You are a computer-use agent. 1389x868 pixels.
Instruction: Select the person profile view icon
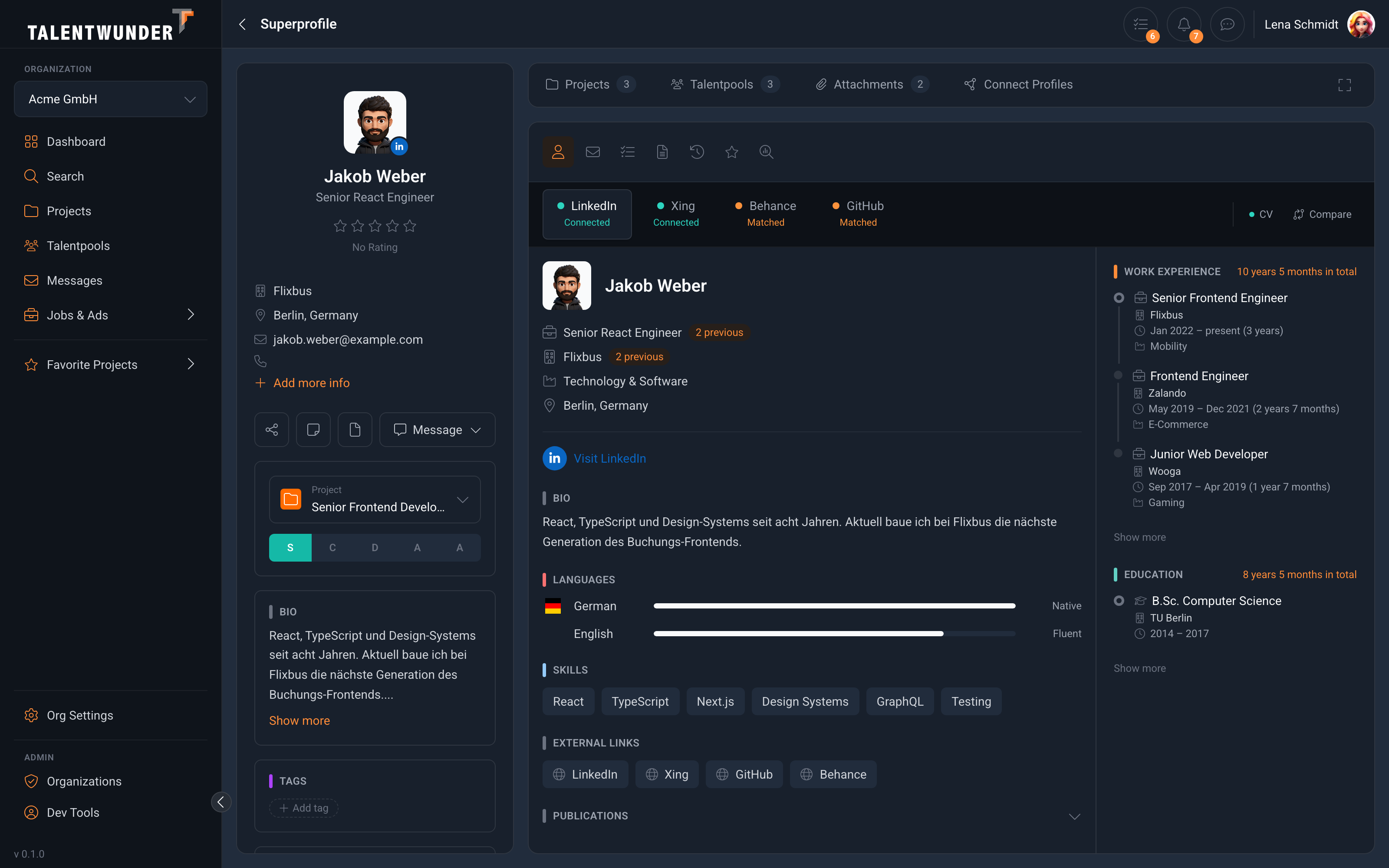click(558, 152)
